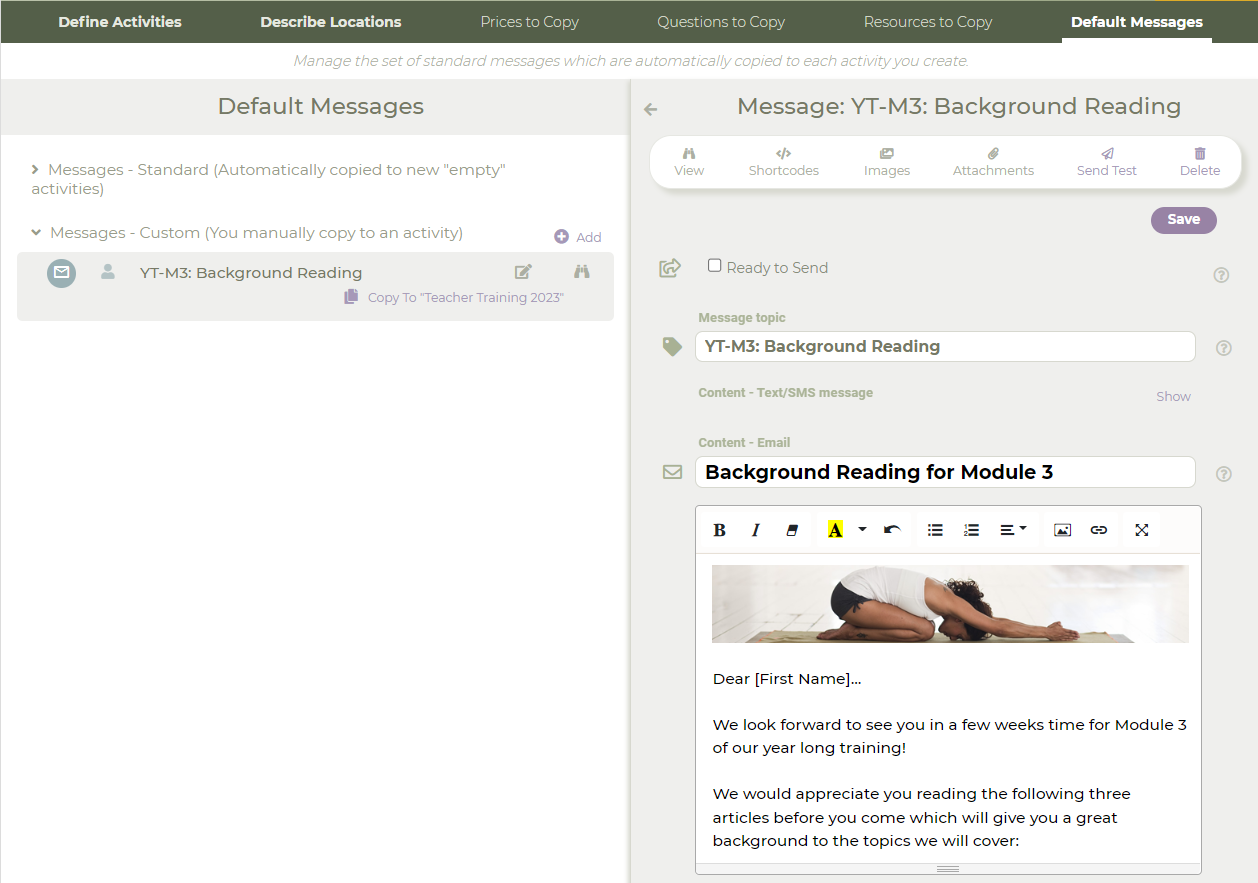1258x883 pixels.
Task: Open the Images tool
Action: tap(887, 162)
